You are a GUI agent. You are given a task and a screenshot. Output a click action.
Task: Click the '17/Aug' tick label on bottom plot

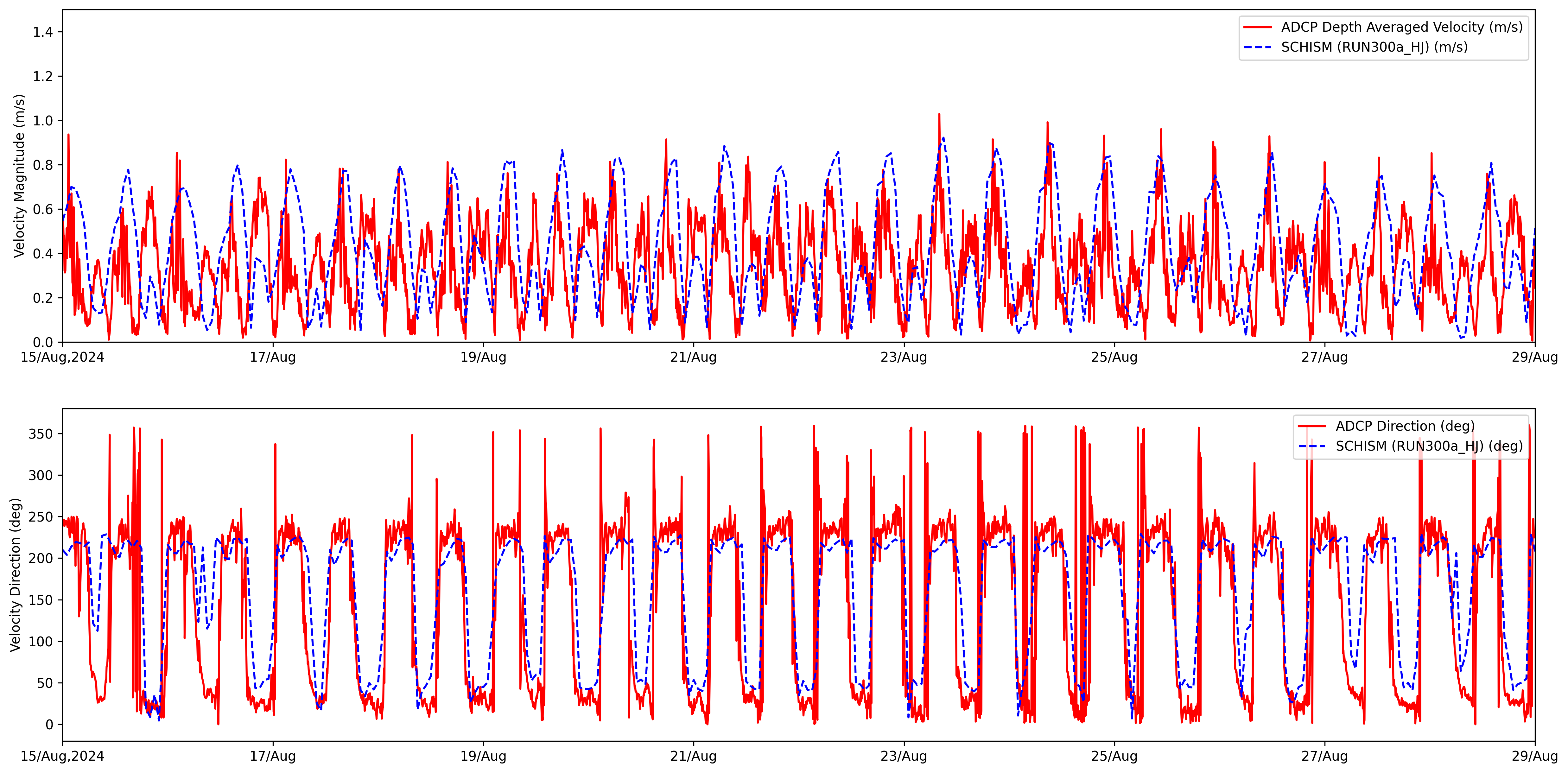pos(273,757)
